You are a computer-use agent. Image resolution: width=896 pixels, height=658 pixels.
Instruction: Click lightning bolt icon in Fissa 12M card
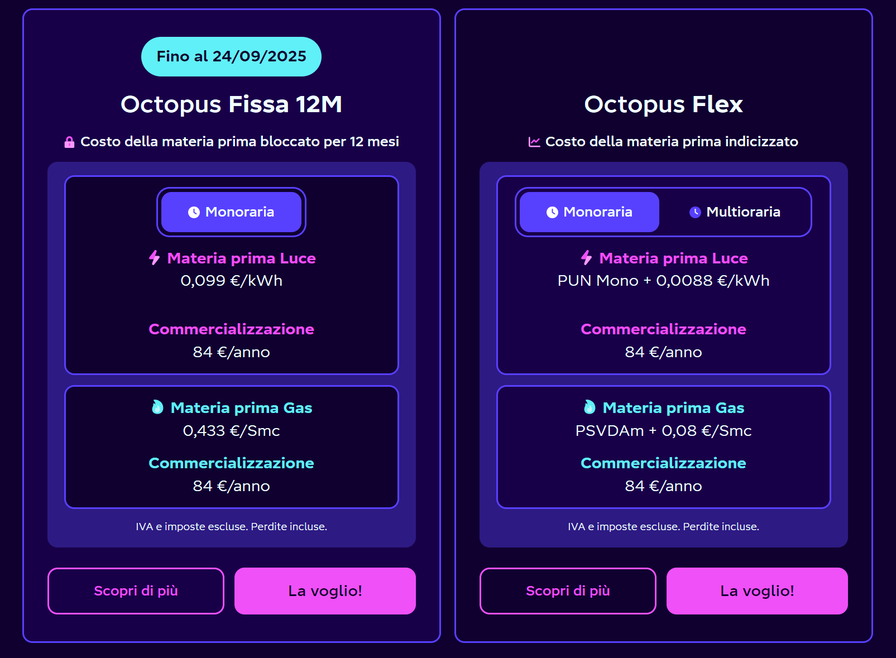click(x=154, y=258)
